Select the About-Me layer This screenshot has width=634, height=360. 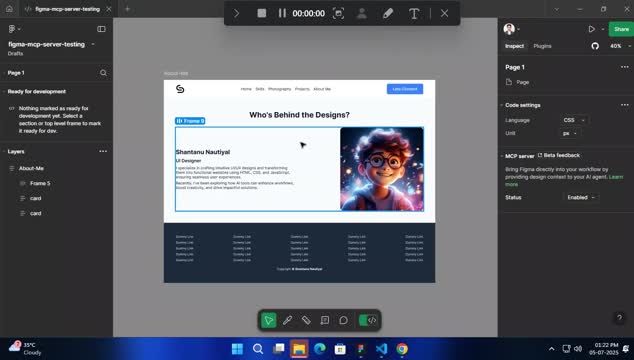(x=31, y=168)
